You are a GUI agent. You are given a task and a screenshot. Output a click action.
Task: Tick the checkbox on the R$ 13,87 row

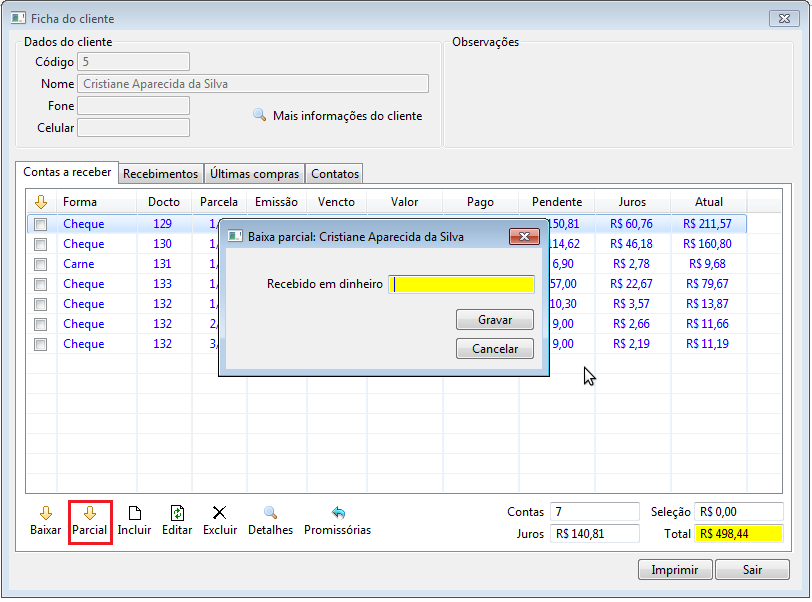coord(40,304)
